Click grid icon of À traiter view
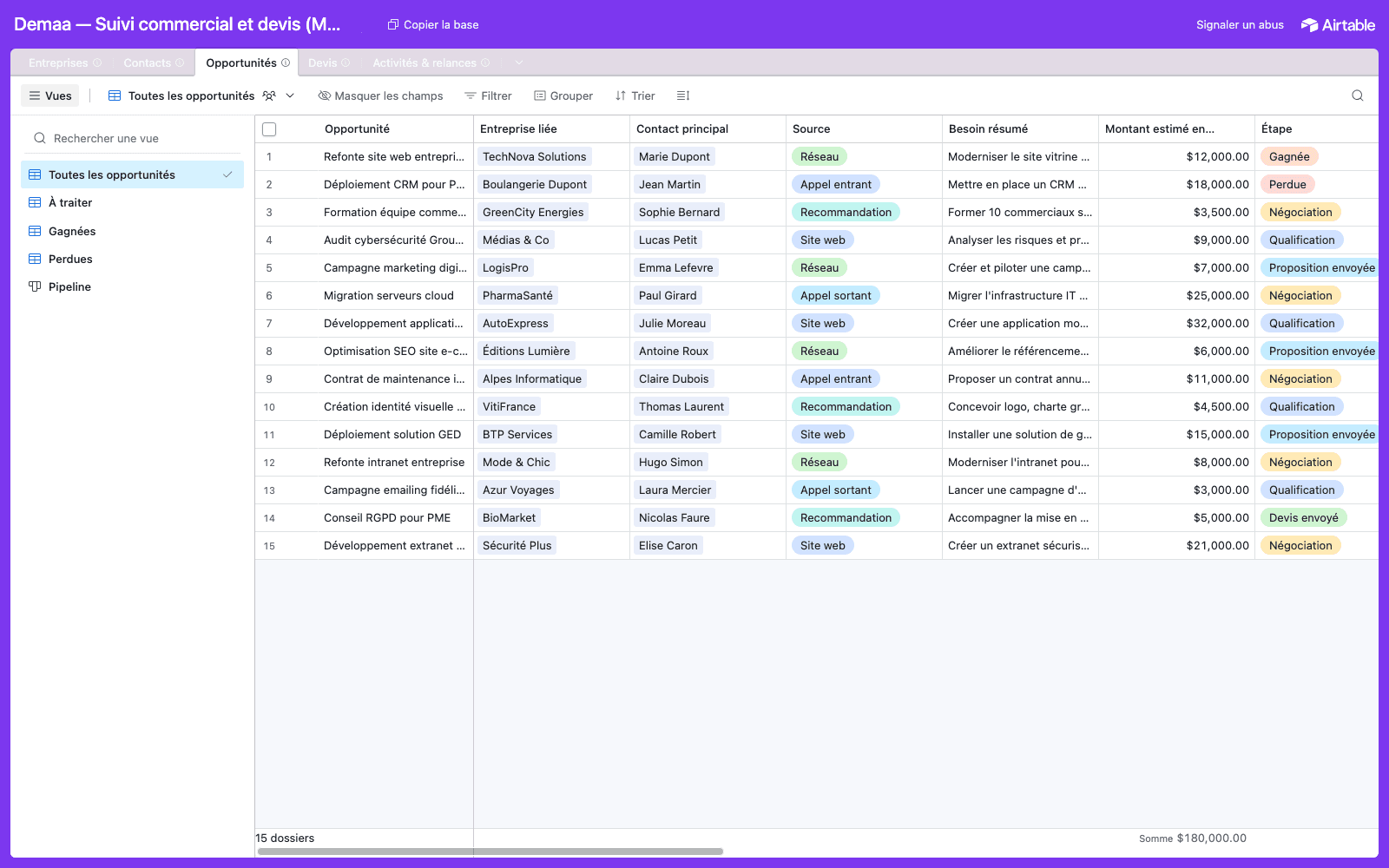 tap(35, 202)
